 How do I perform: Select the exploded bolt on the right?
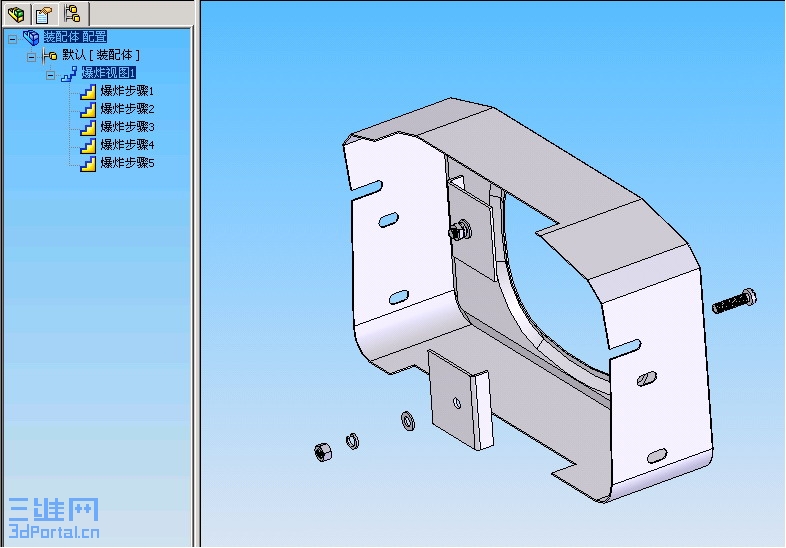click(x=734, y=301)
